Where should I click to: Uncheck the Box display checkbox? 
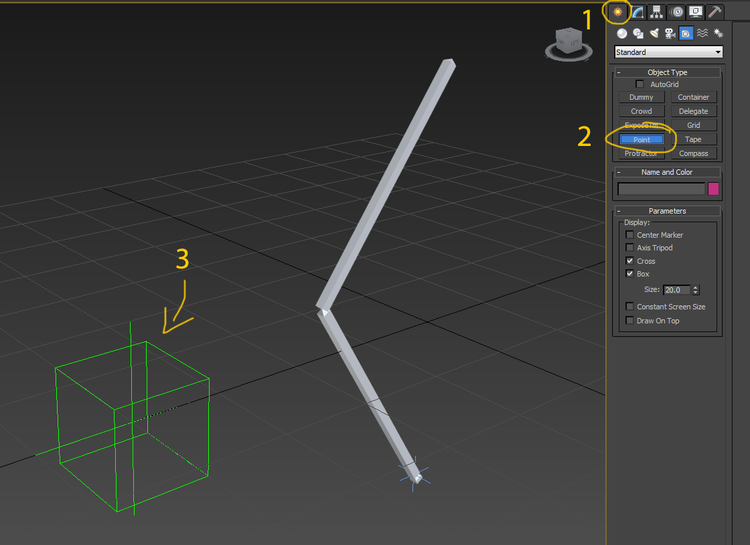[x=629, y=274]
